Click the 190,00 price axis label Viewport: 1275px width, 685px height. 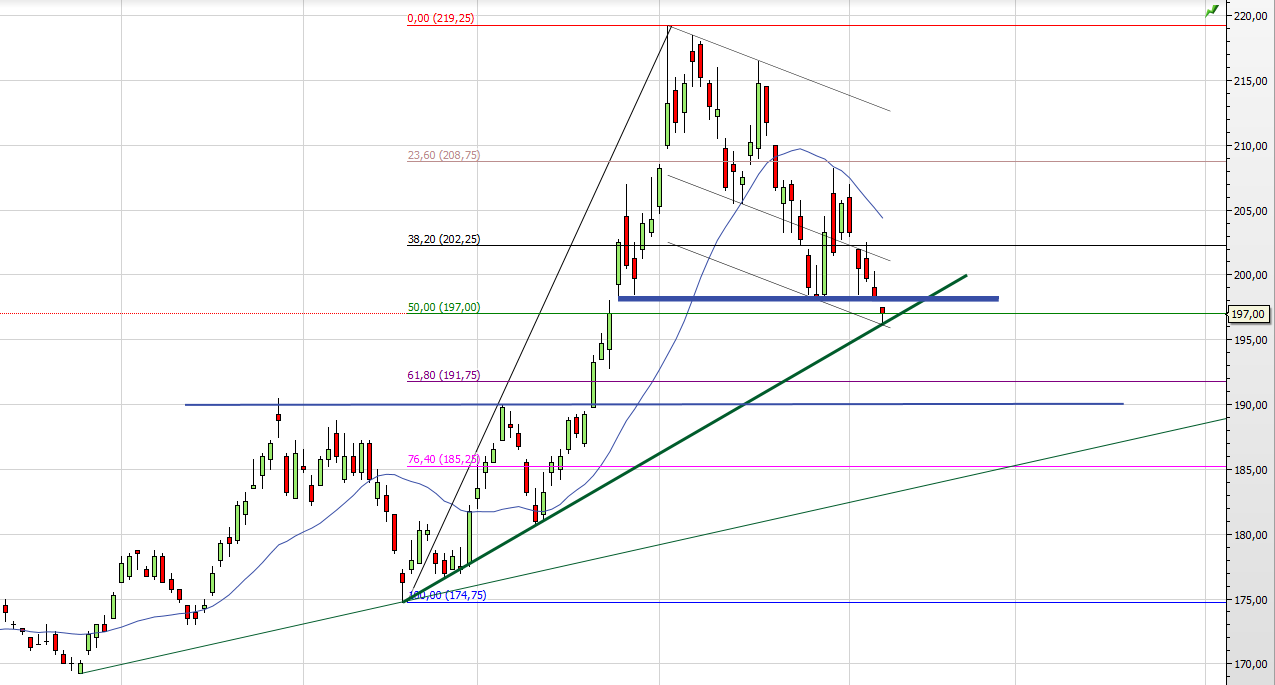pyautogui.click(x=1251, y=405)
